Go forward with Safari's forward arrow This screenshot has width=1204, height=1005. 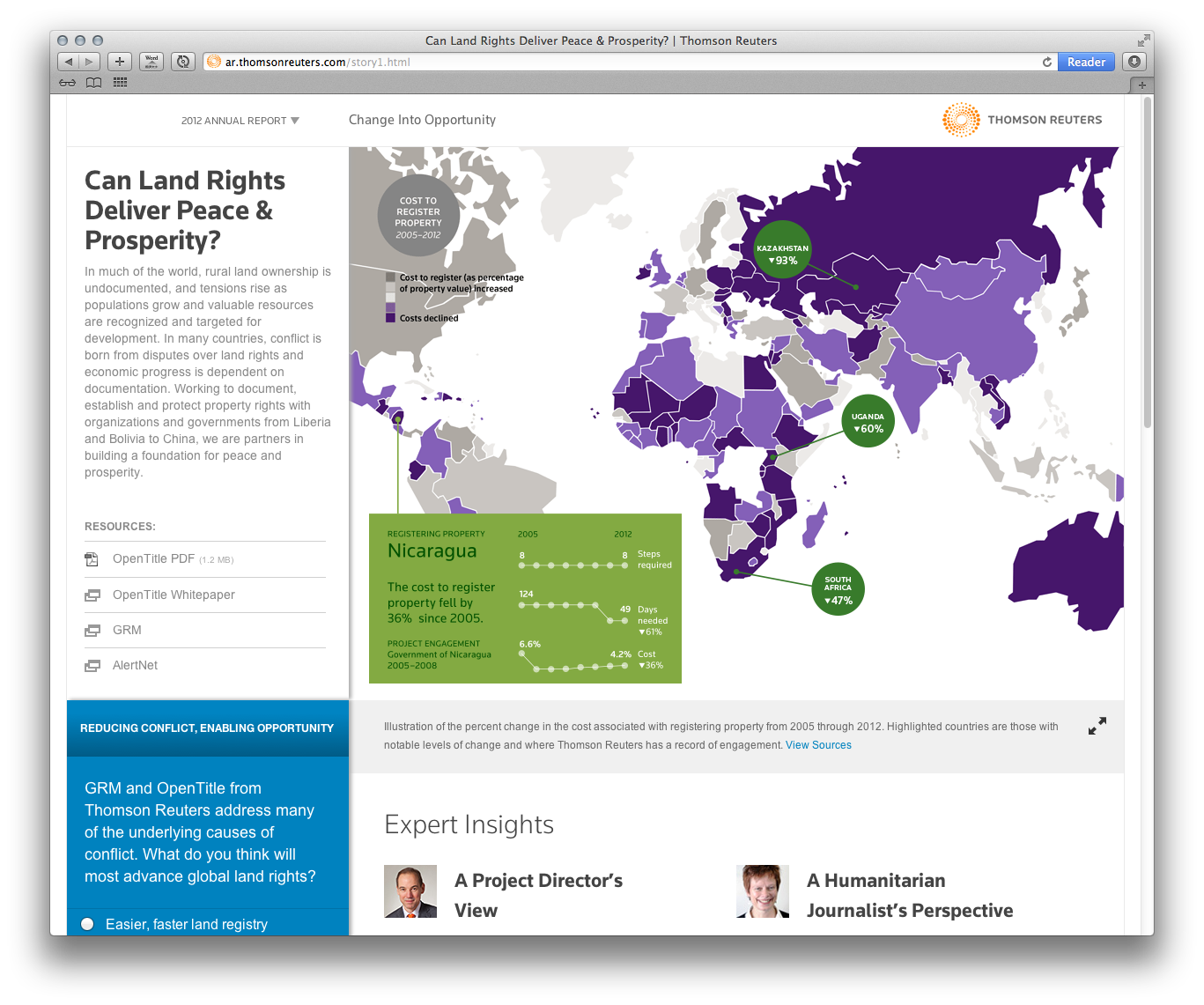[90, 62]
